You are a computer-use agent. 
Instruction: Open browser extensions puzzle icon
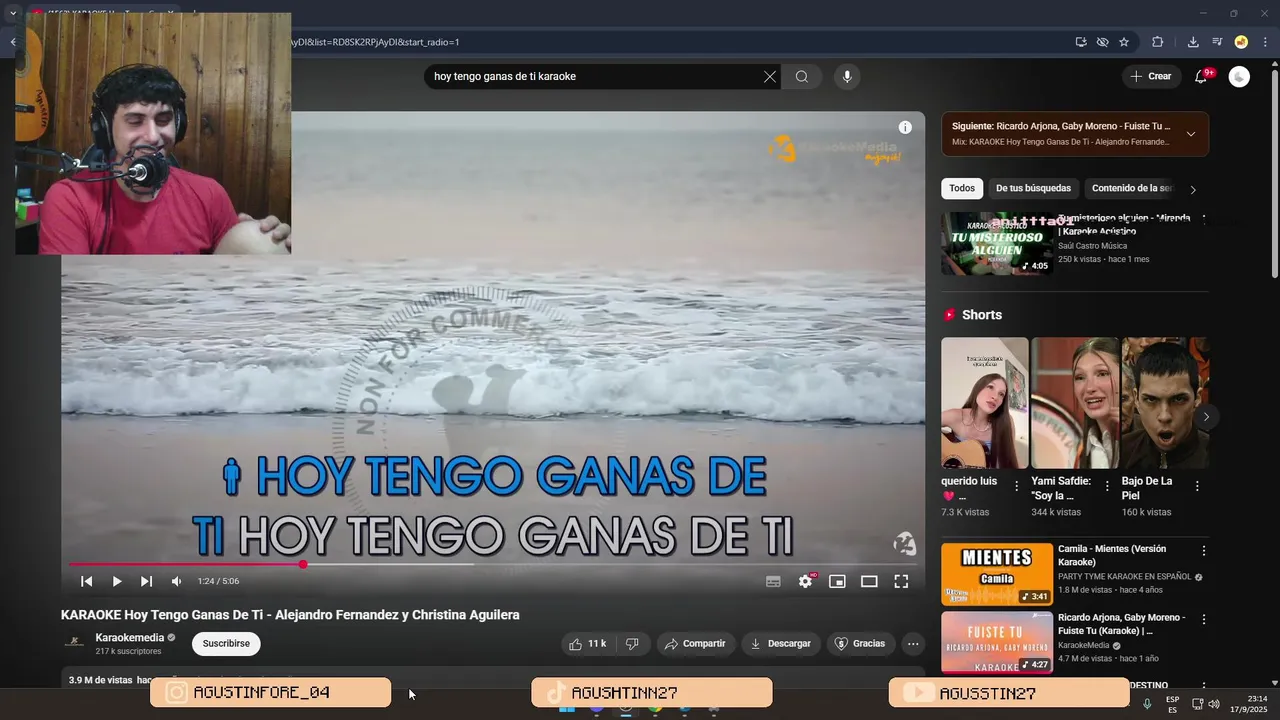click(1157, 42)
